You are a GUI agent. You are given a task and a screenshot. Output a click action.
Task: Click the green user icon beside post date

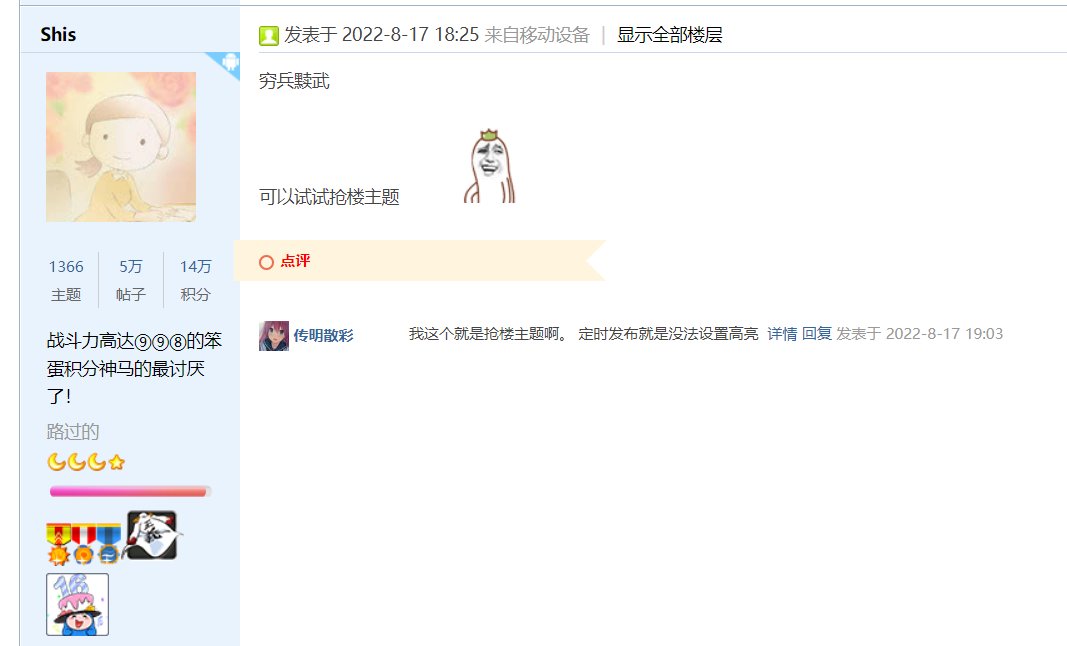269,36
